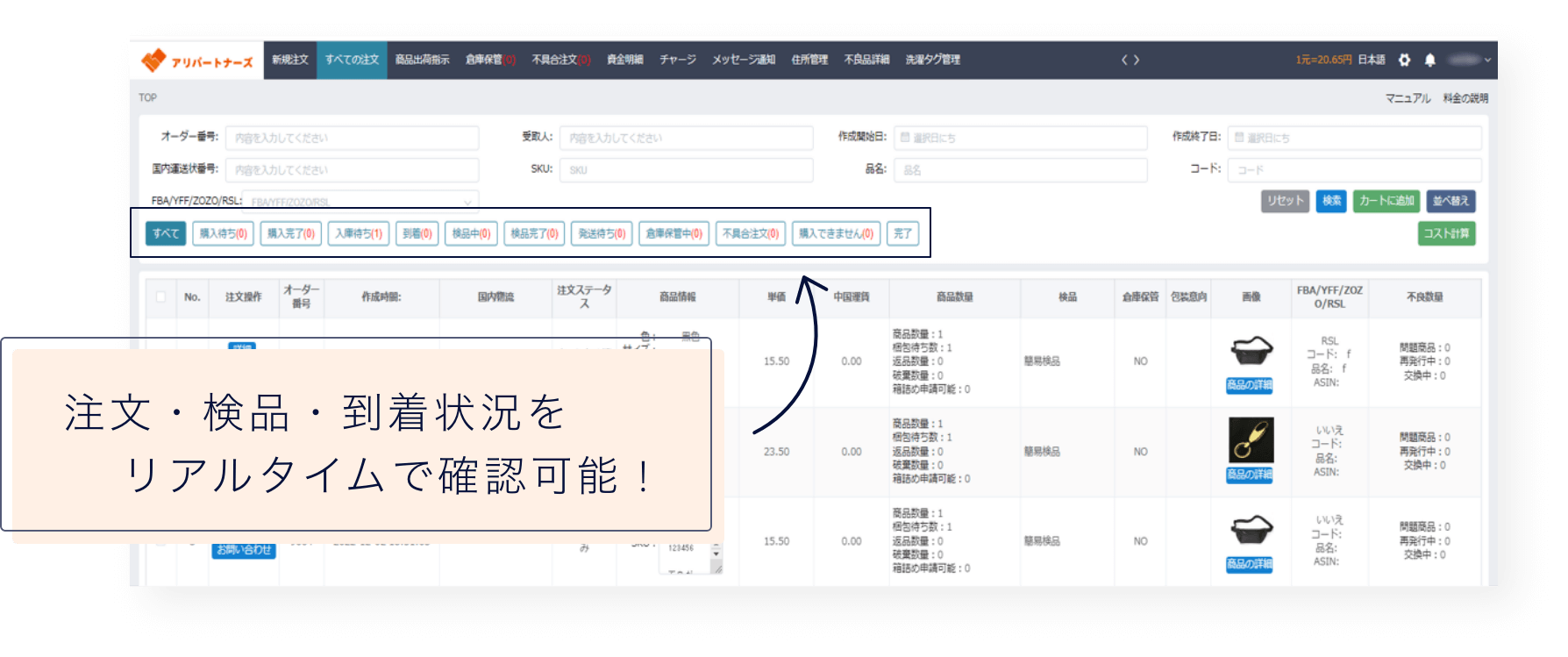Open the 日本語 language selector

(1372, 60)
